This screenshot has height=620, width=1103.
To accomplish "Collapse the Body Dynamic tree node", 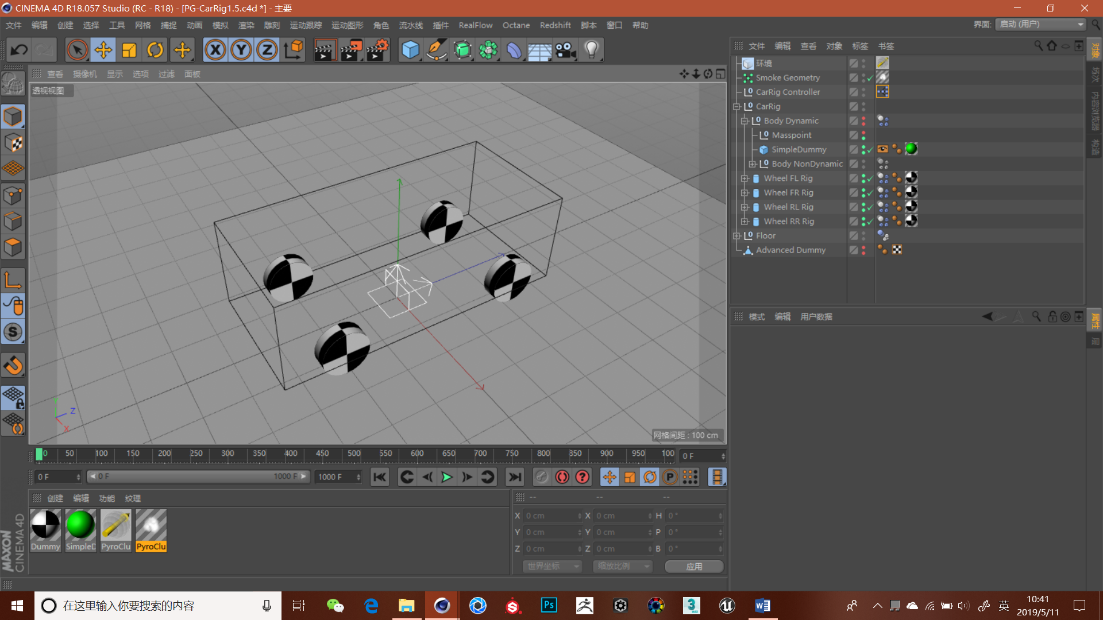I will point(744,121).
